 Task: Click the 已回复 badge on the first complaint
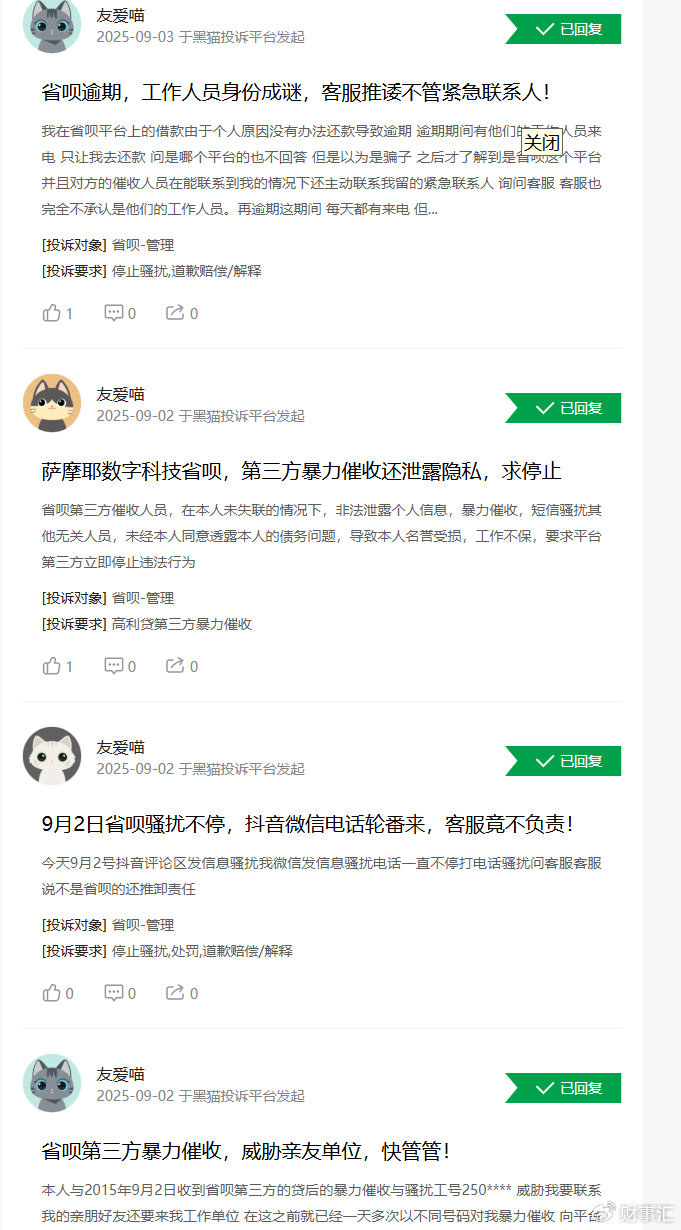563,29
